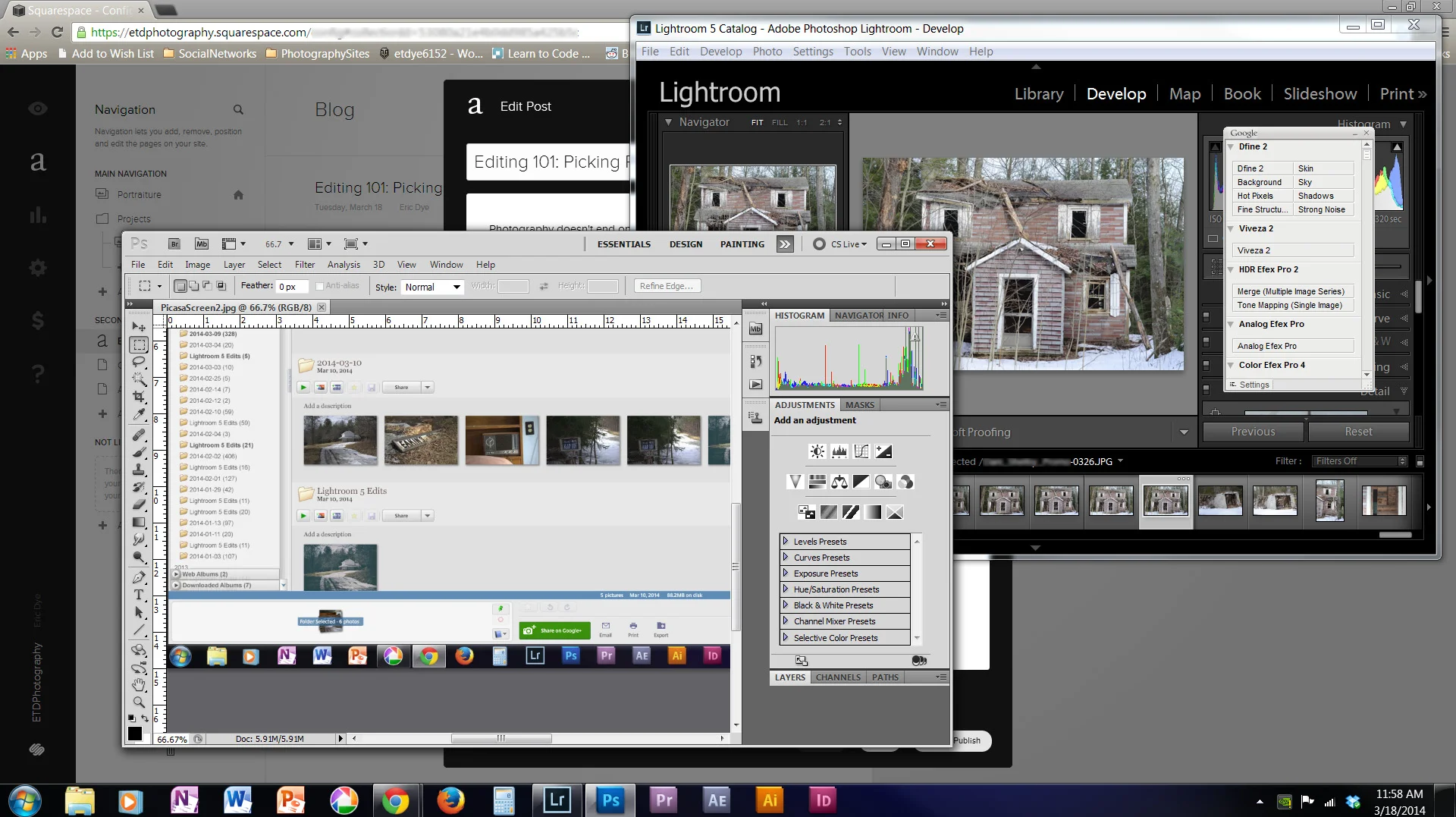Image resolution: width=1456 pixels, height=817 pixels.
Task: Click the black foreground color swatch
Action: tap(135, 733)
